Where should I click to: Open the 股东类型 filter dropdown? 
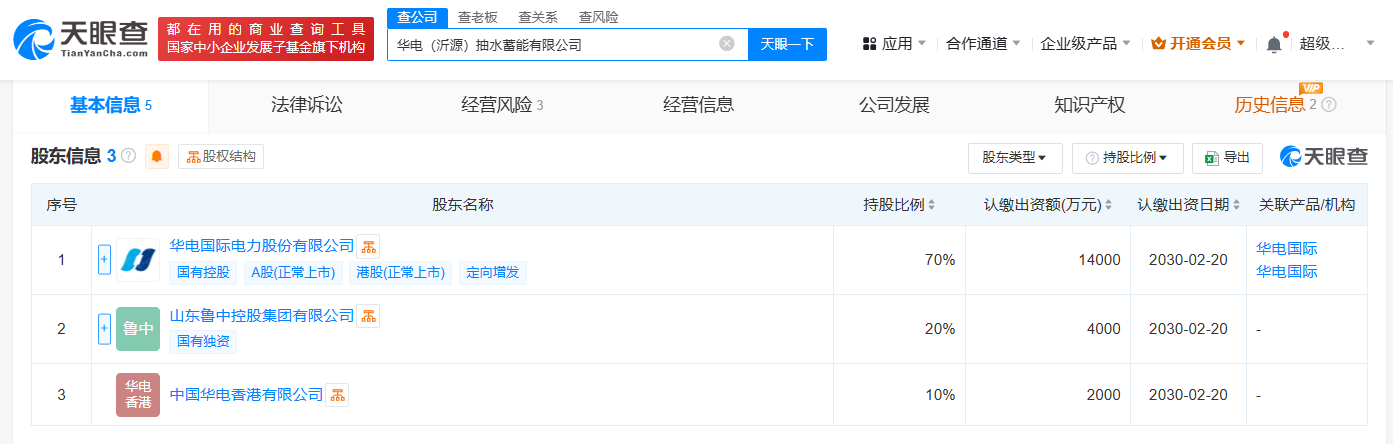click(x=1015, y=158)
